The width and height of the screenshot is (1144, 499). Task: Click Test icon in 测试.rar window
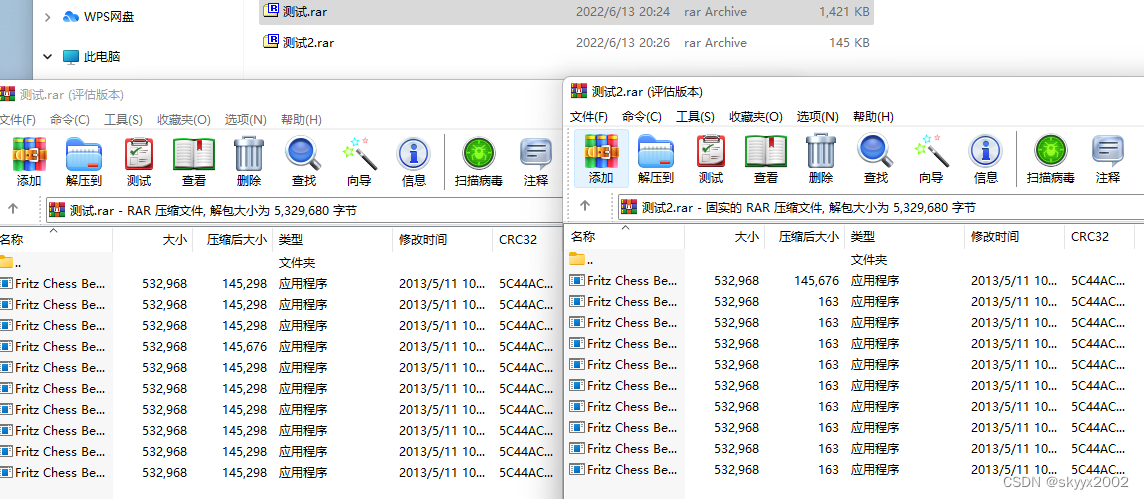pos(139,162)
